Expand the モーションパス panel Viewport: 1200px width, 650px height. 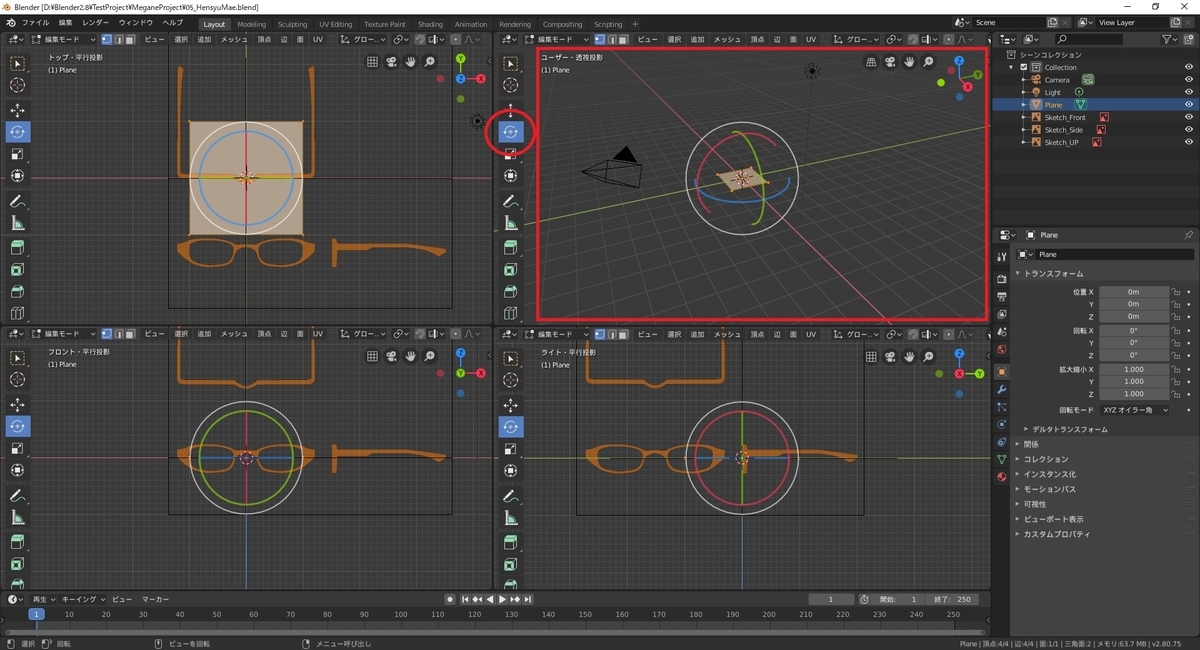tap(1048, 489)
